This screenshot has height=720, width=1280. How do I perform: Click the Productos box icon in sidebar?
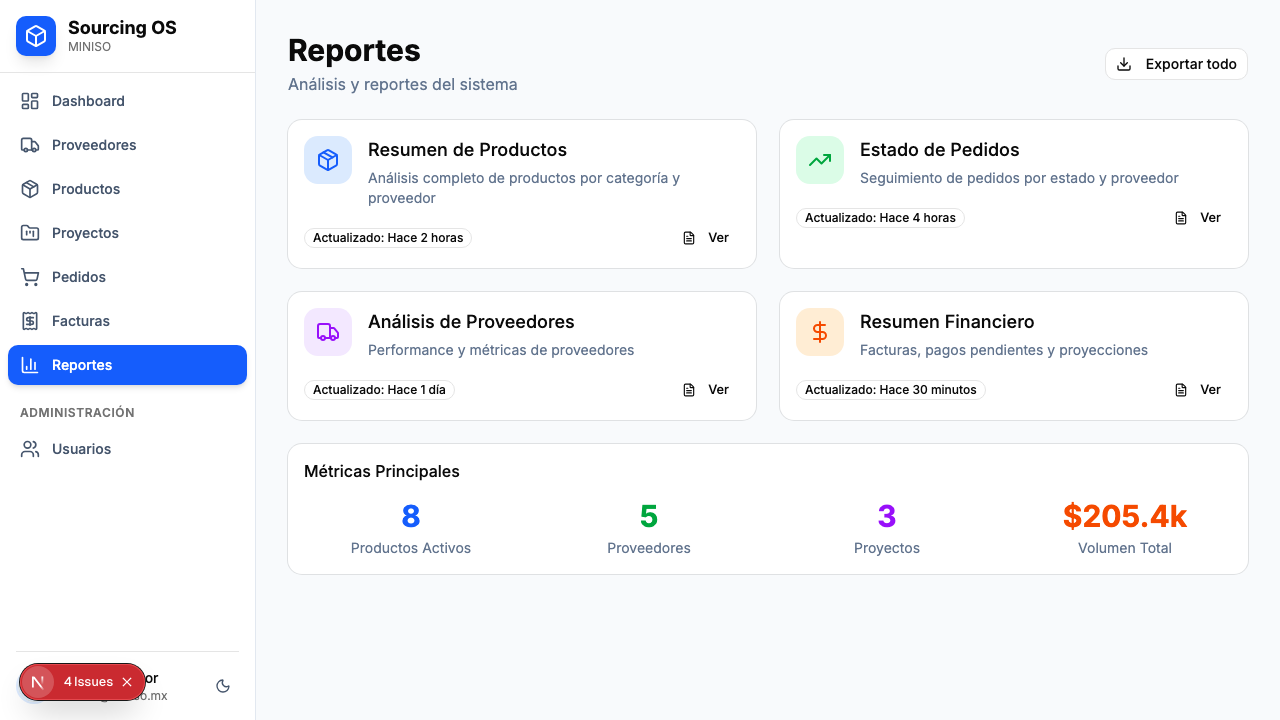coord(30,189)
